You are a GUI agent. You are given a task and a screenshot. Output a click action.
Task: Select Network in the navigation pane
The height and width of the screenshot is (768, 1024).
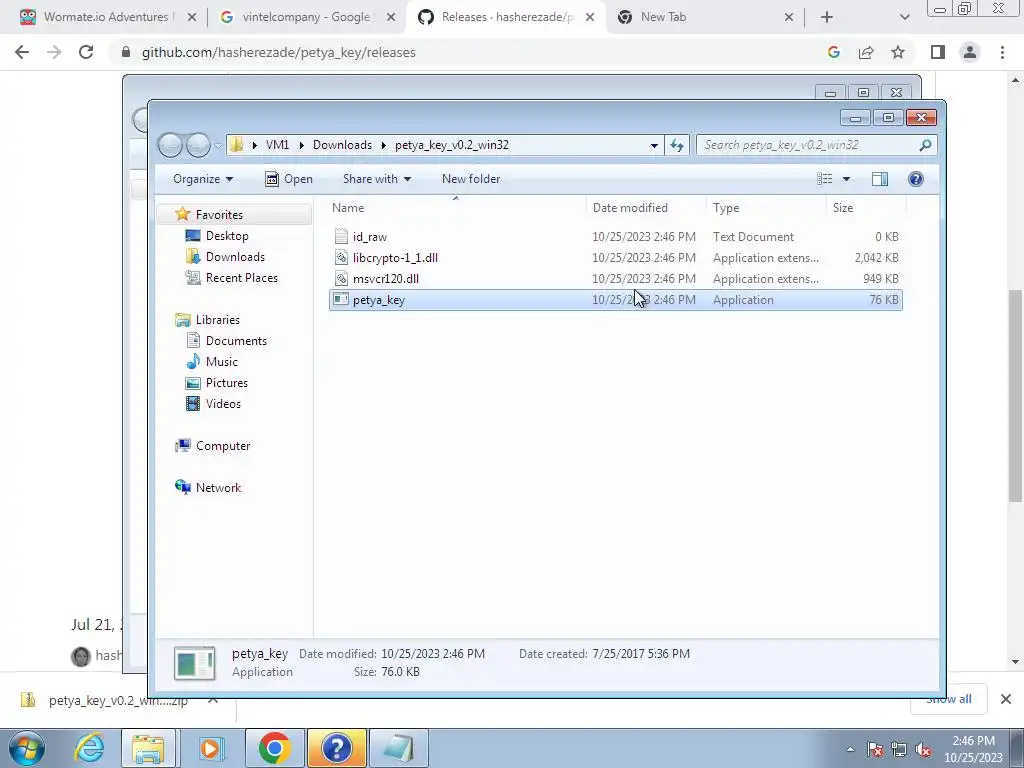coord(218,488)
